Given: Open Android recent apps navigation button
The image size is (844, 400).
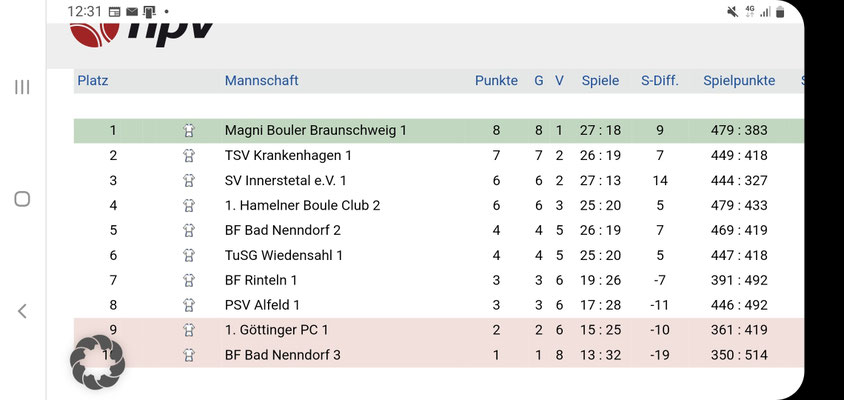Looking at the screenshot, I should (22, 87).
